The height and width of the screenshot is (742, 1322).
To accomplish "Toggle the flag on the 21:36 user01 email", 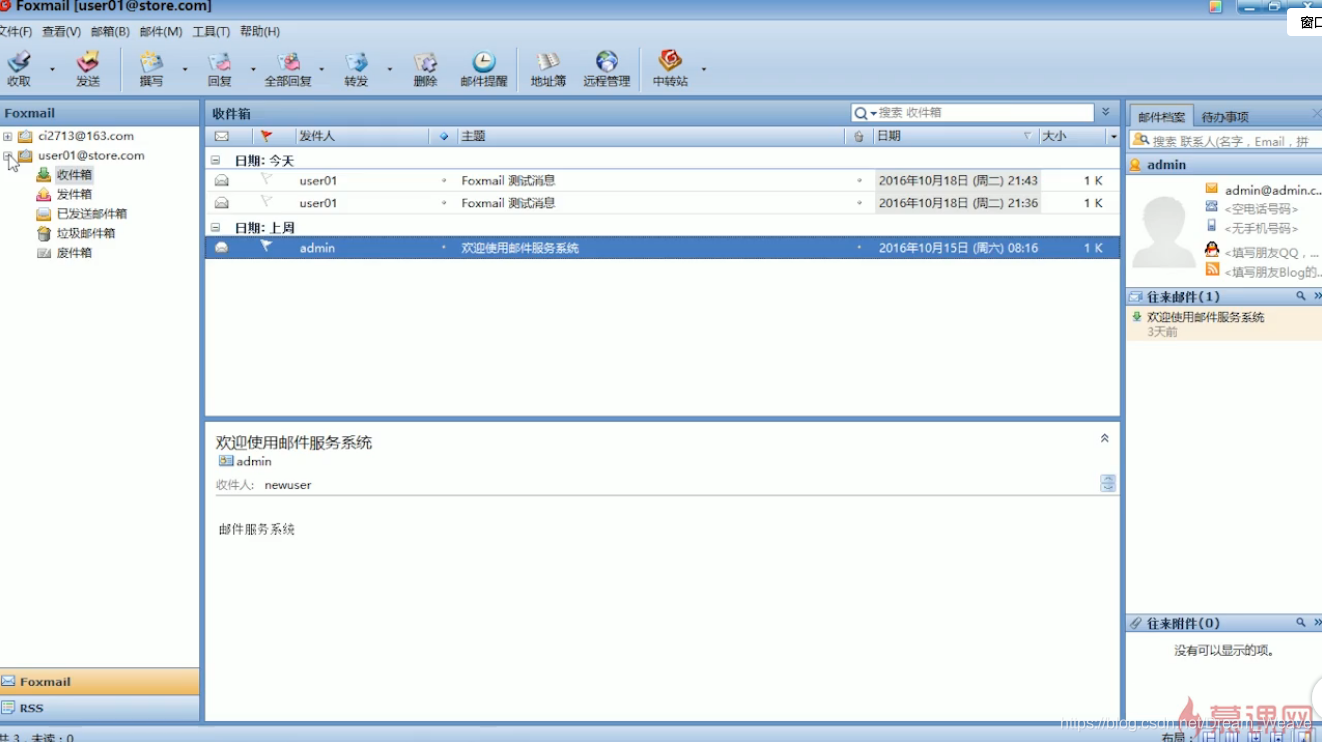I will [266, 201].
